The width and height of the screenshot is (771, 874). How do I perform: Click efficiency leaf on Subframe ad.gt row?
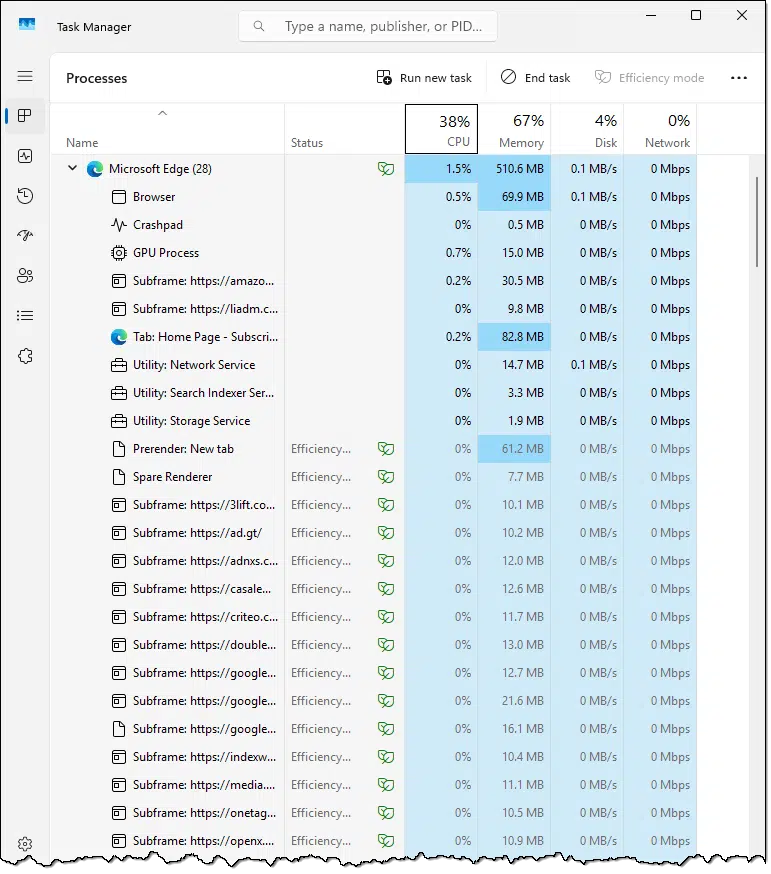(386, 533)
